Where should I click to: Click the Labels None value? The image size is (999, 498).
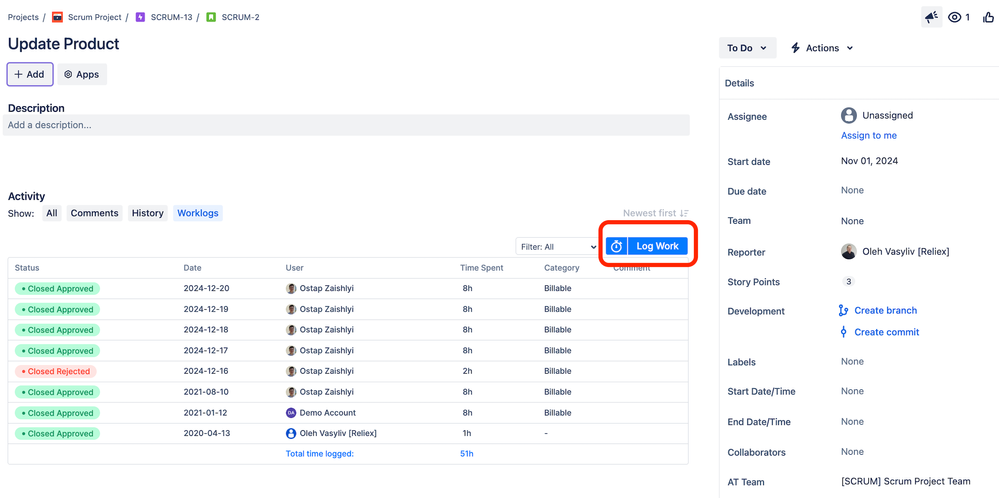point(852,362)
